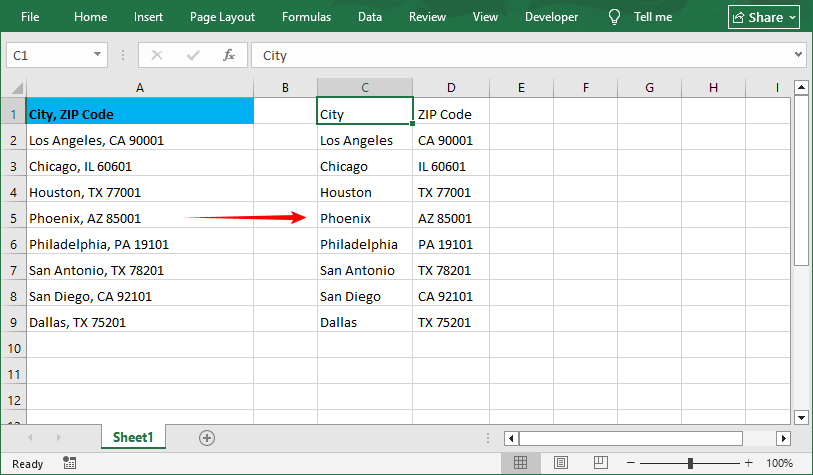Select column D header
This screenshot has width=813, height=475.
pos(451,88)
